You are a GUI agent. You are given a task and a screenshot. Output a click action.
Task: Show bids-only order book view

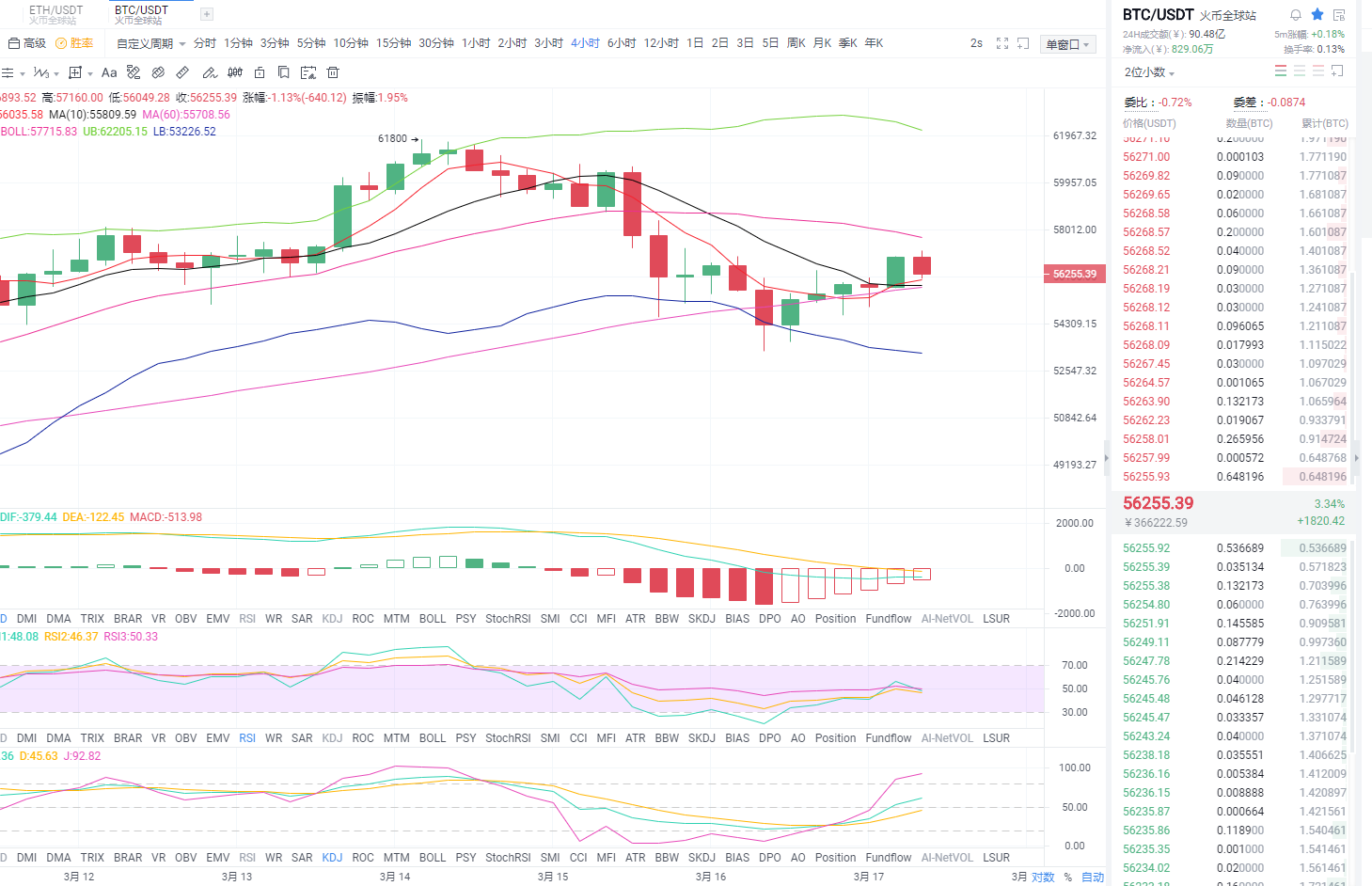pyautogui.click(x=1300, y=71)
